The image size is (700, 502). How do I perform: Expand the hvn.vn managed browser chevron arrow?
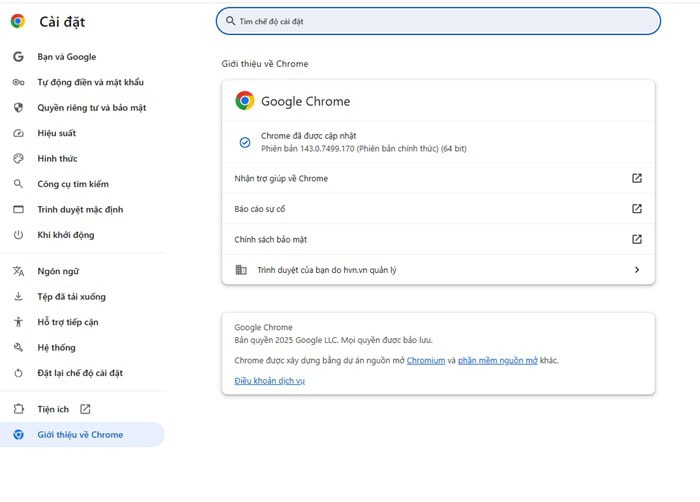(x=637, y=270)
